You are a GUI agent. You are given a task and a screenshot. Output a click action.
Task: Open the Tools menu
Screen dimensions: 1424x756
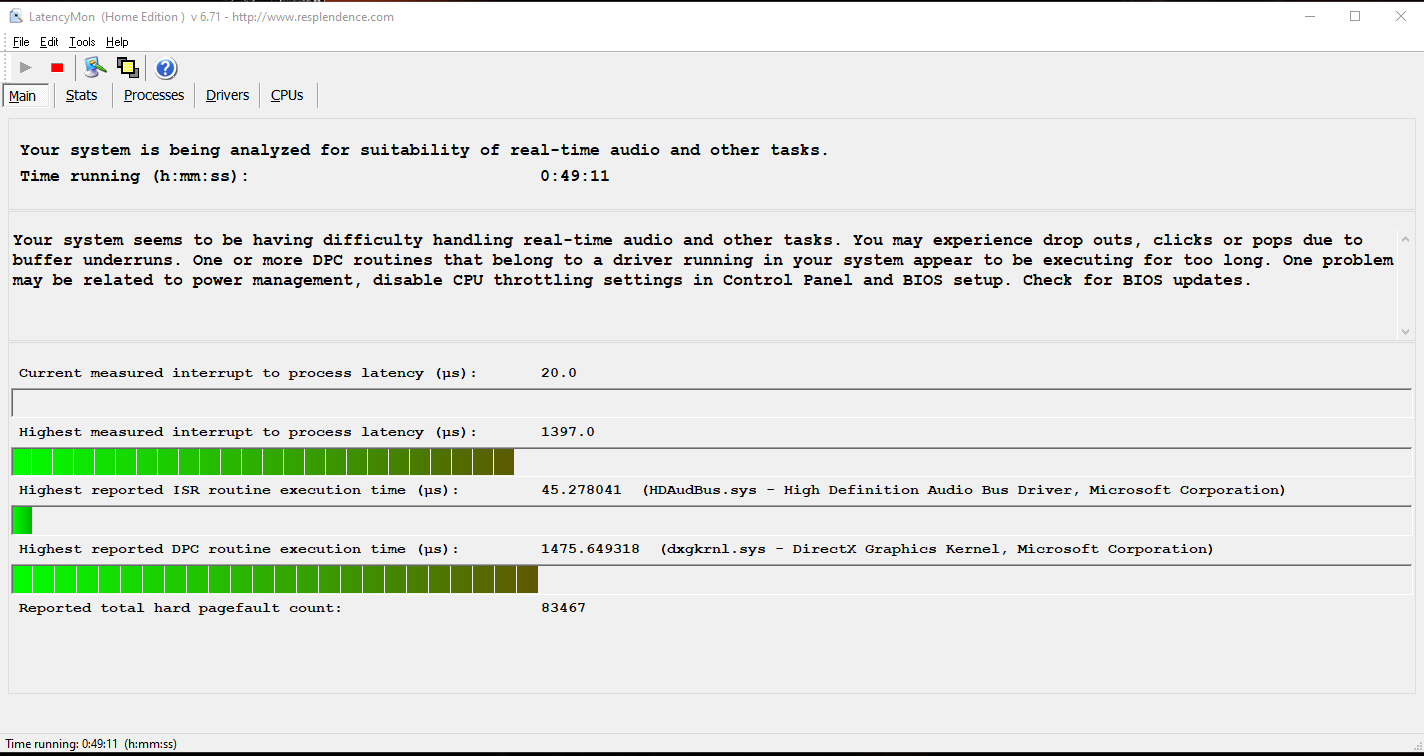tap(82, 42)
